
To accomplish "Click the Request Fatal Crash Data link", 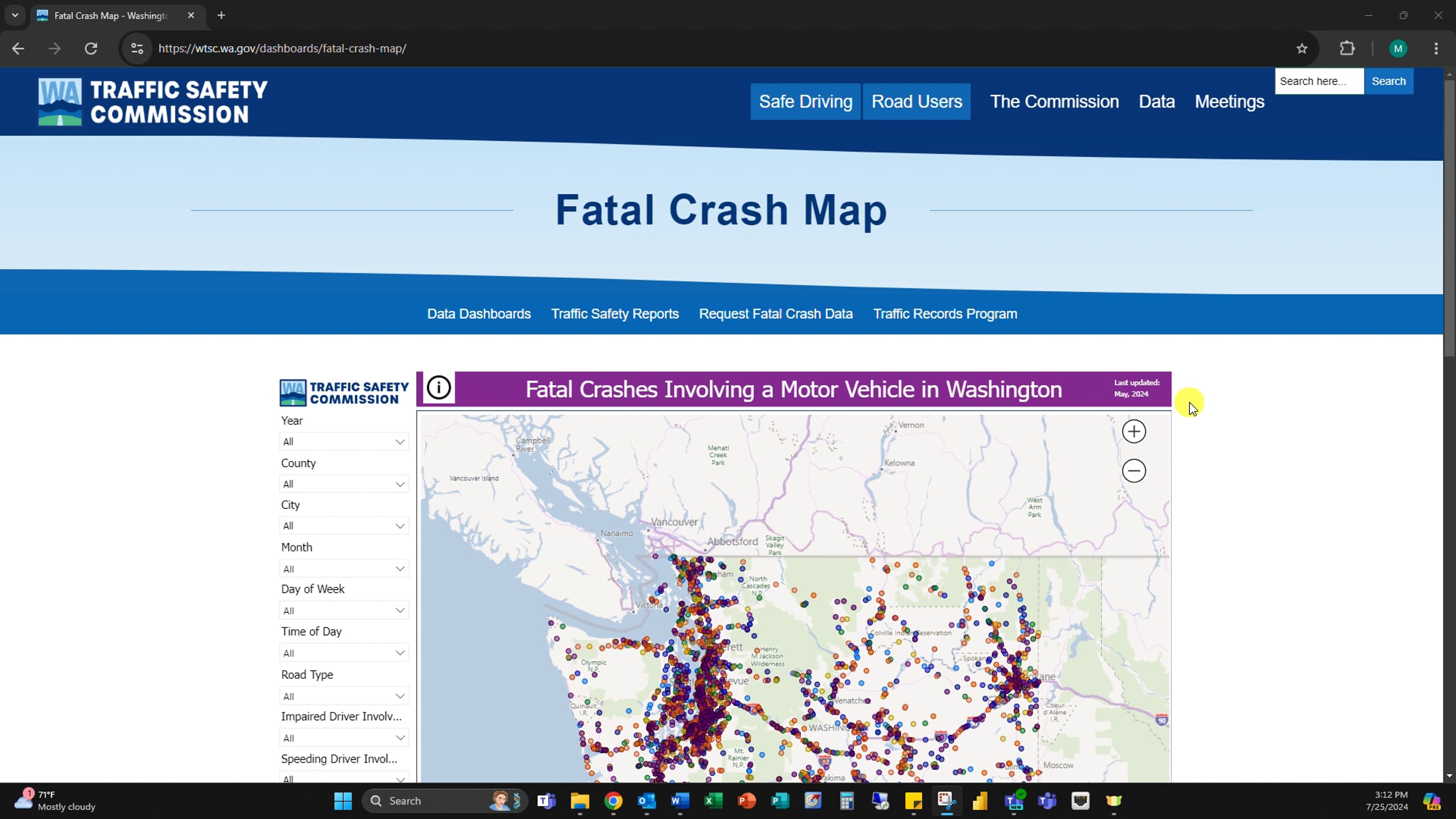I will click(x=775, y=314).
